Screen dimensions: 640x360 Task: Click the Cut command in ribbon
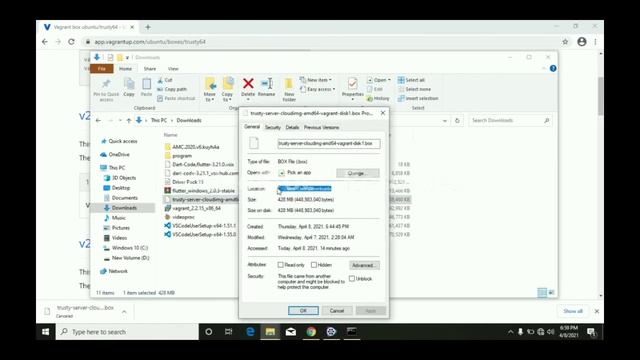tap(165, 80)
